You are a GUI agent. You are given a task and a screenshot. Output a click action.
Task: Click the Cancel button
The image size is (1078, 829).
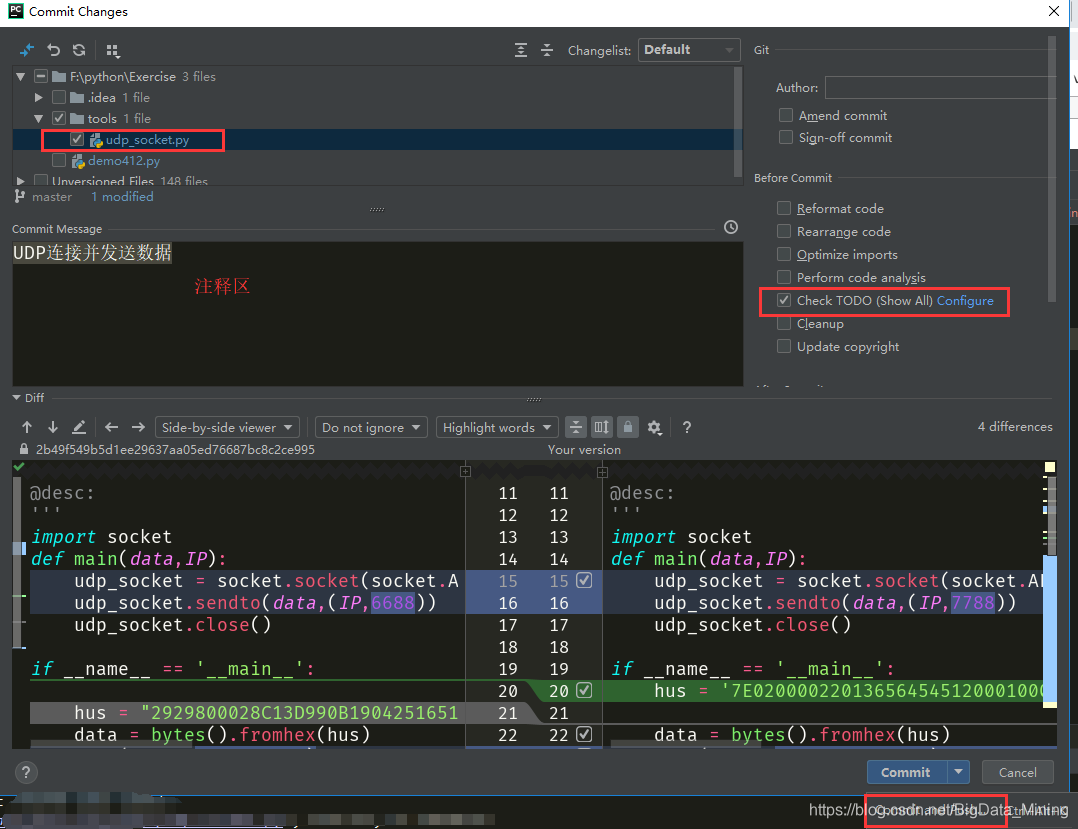(1018, 772)
